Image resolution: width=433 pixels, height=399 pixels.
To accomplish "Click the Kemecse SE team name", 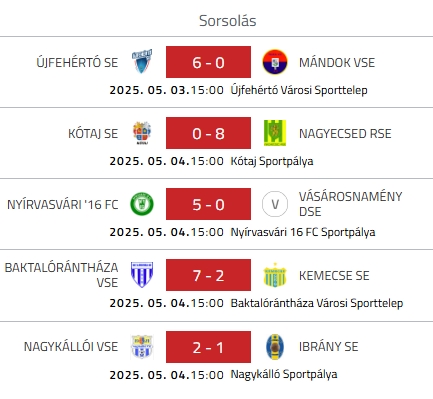I will click(334, 275).
